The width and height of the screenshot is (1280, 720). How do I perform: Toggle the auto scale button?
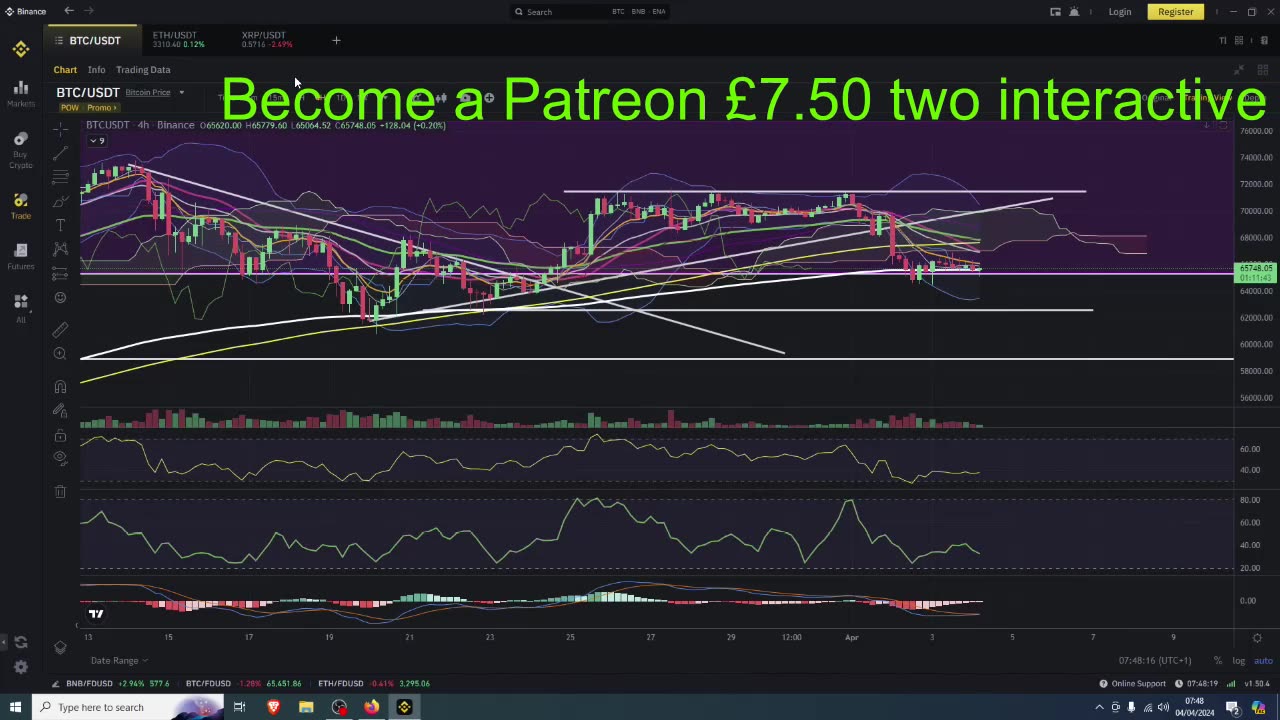pyautogui.click(x=1263, y=660)
